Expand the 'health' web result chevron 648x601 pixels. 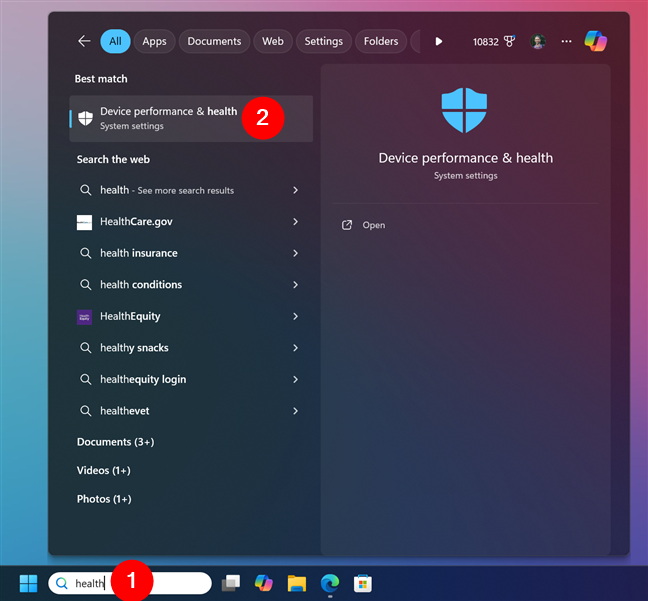[x=295, y=190]
